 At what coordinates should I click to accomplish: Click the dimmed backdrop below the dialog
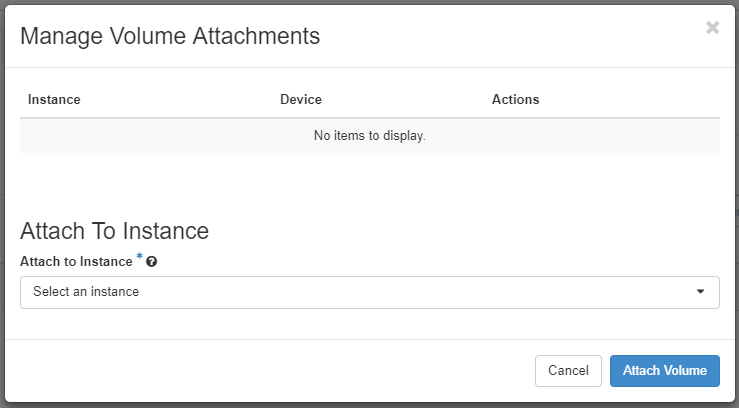pyautogui.click(x=369, y=405)
